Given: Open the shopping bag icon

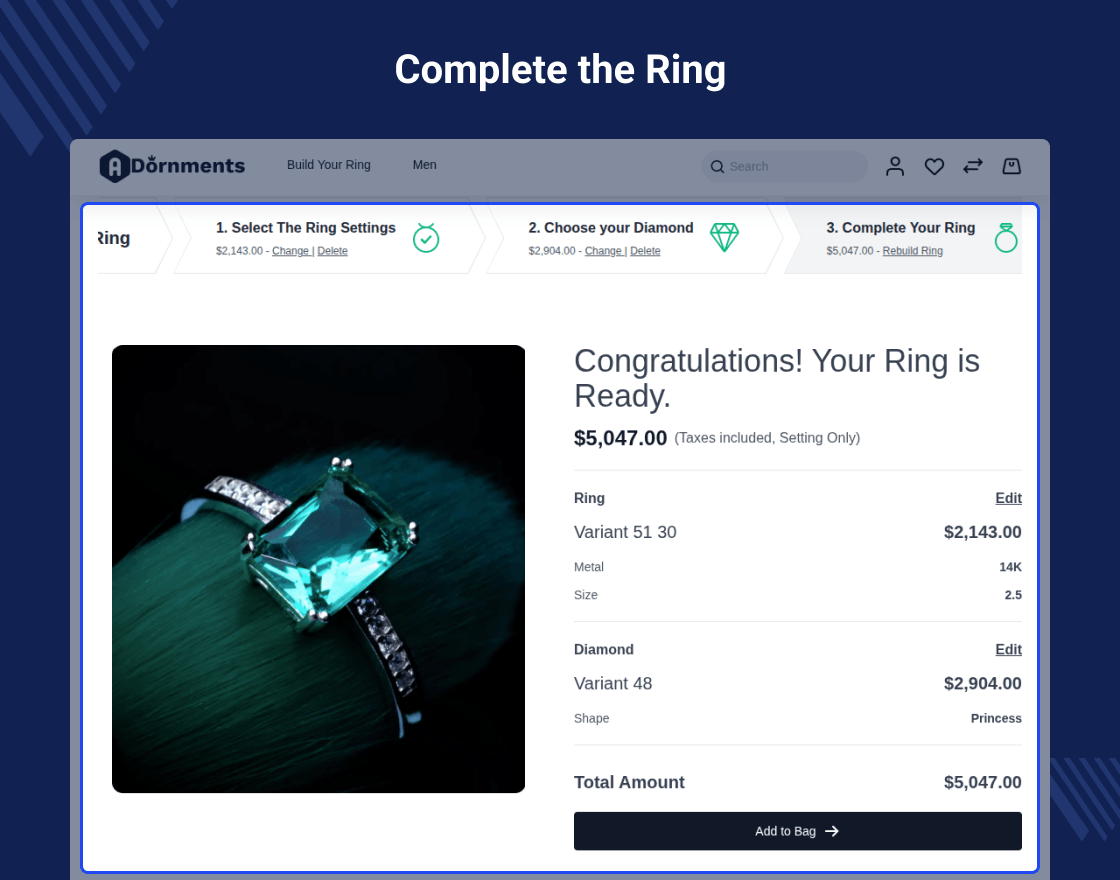Looking at the screenshot, I should pyautogui.click(x=1012, y=166).
